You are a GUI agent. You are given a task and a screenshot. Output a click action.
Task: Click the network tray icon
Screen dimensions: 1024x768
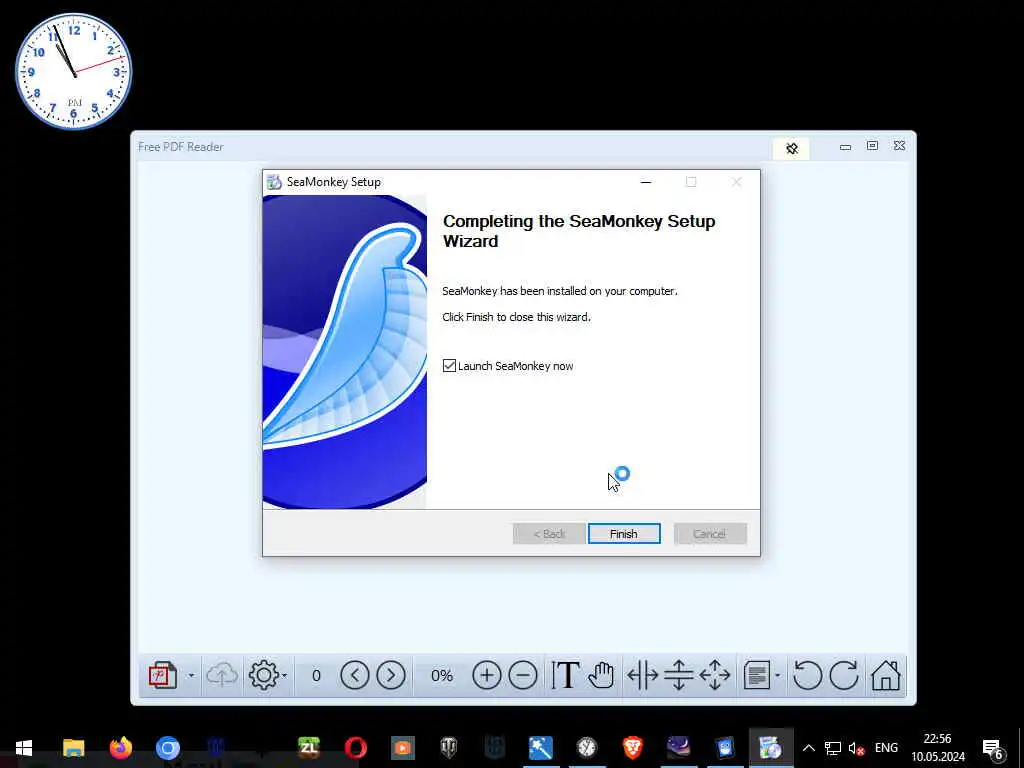pos(832,748)
